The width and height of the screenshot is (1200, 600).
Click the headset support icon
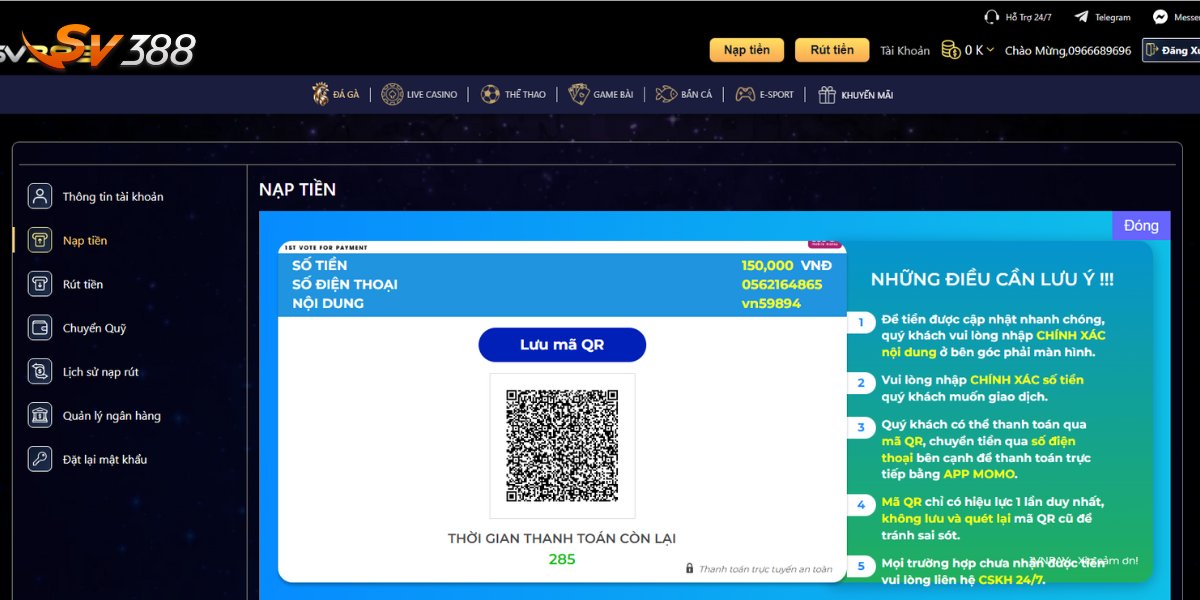click(x=991, y=17)
